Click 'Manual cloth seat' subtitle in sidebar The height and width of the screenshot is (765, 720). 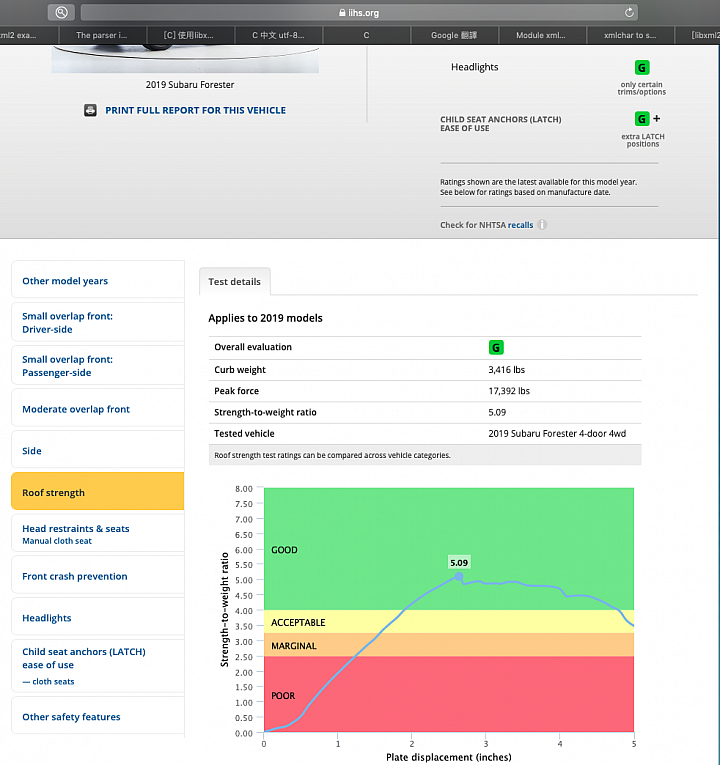click(x=57, y=541)
